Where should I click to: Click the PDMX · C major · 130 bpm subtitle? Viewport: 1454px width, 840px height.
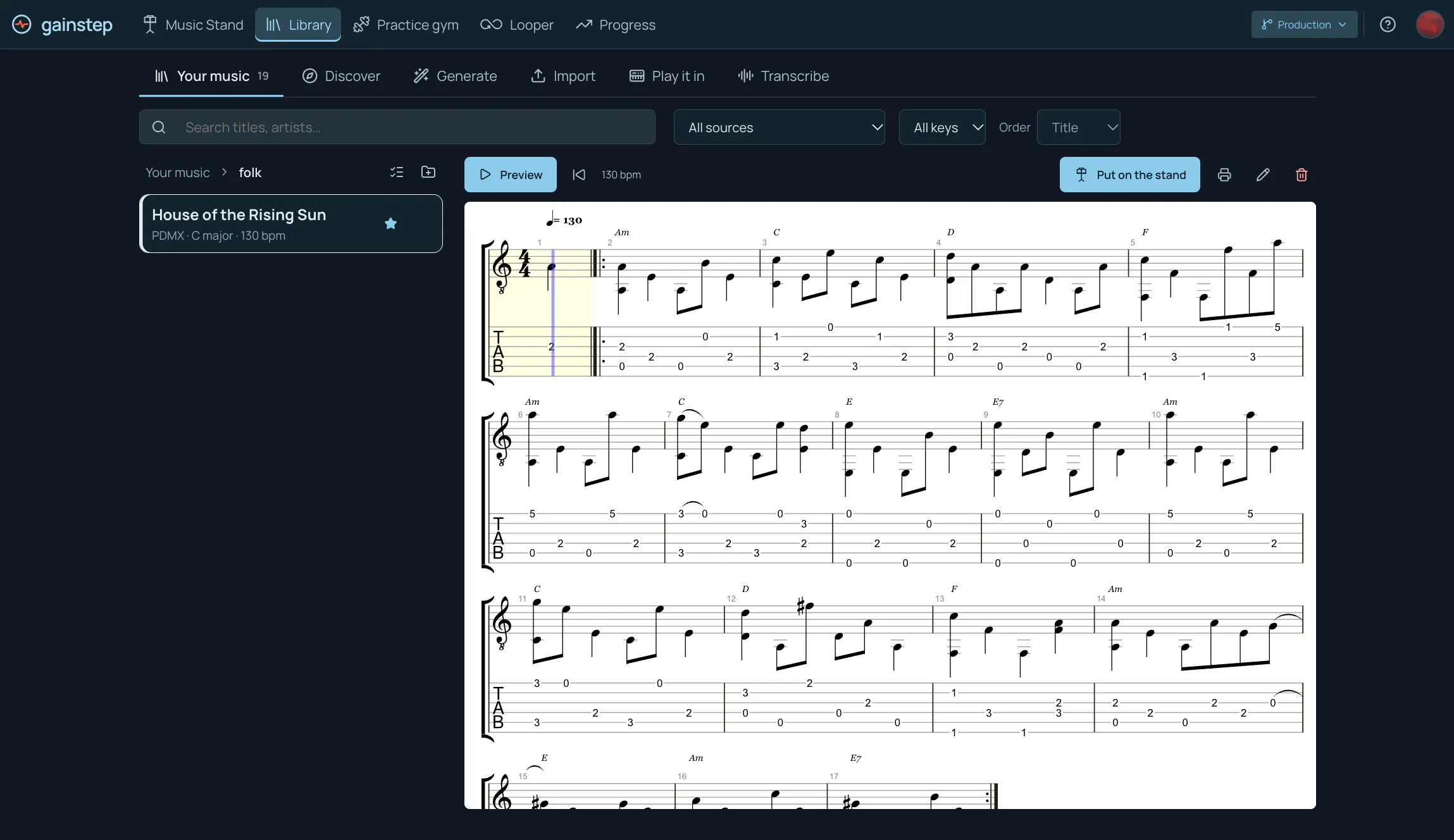(218, 236)
